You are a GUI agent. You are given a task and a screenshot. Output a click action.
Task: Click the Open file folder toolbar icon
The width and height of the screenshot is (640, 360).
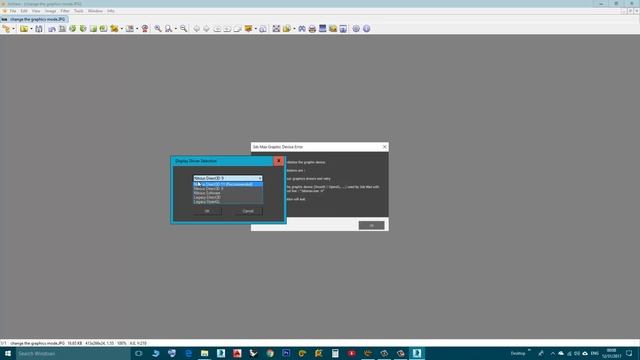24,29
